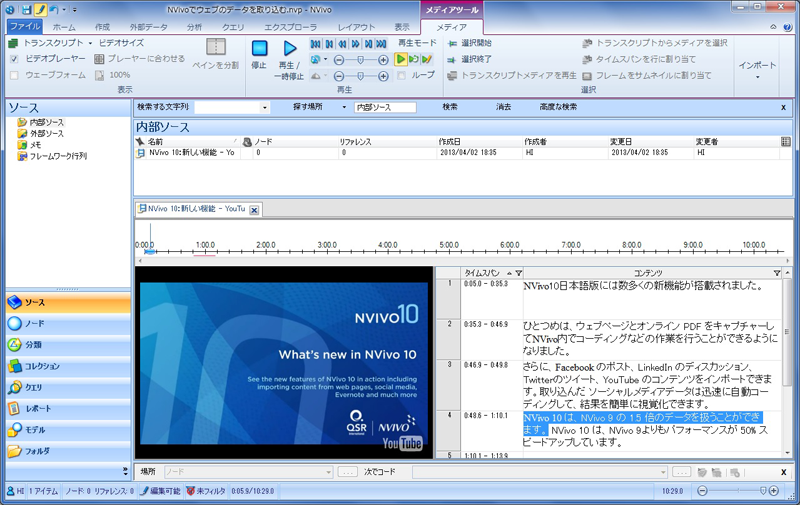This screenshot has height=505, width=800.
Task: Open the 探す場所 dropdown
Action: tap(344, 107)
